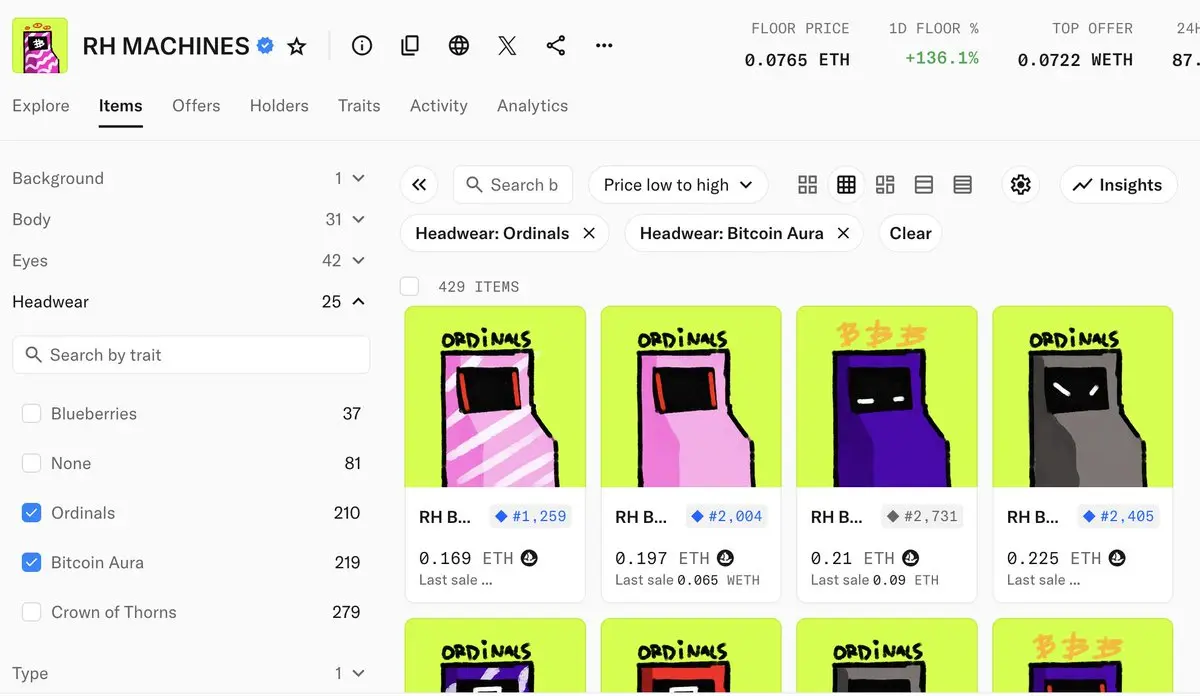Expand the Background filter section

pyautogui.click(x=190, y=178)
